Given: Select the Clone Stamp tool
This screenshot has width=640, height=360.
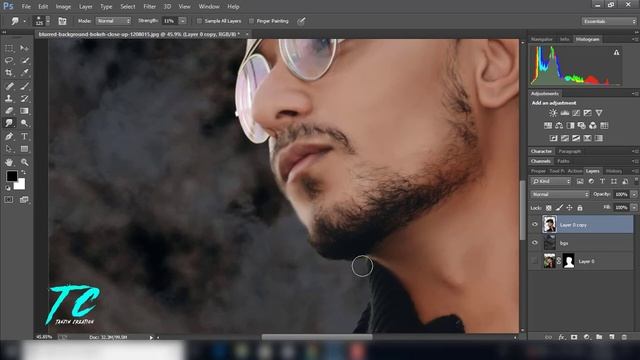Looking at the screenshot, I should click(9, 98).
